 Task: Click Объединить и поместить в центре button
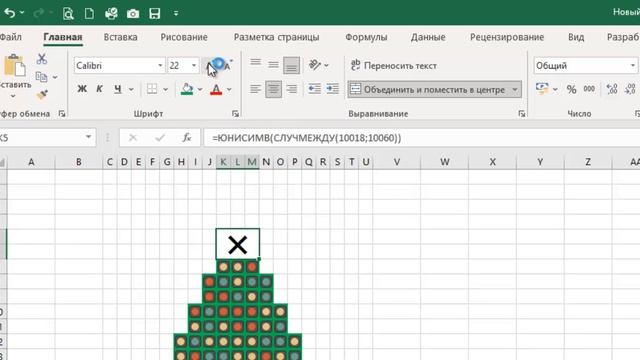[428, 89]
